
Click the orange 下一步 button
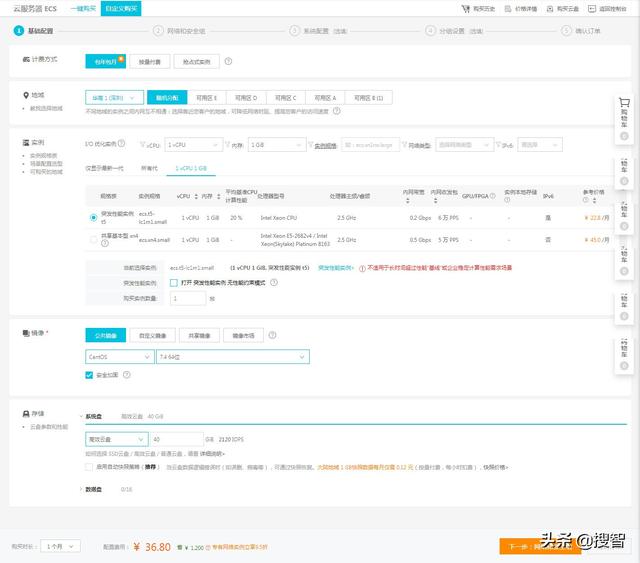coord(540,546)
